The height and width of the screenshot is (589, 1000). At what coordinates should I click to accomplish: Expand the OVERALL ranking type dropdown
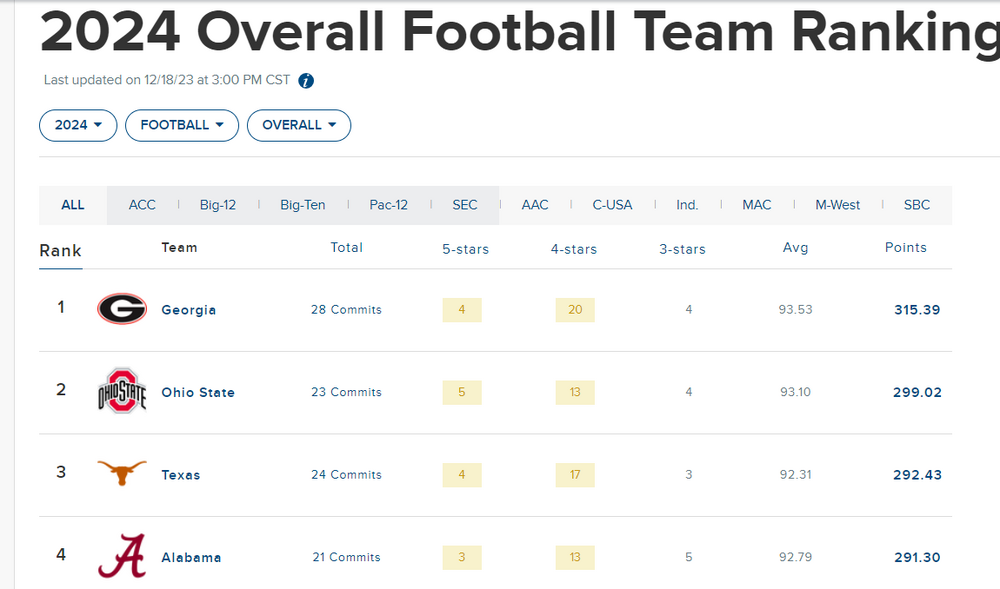[299, 125]
